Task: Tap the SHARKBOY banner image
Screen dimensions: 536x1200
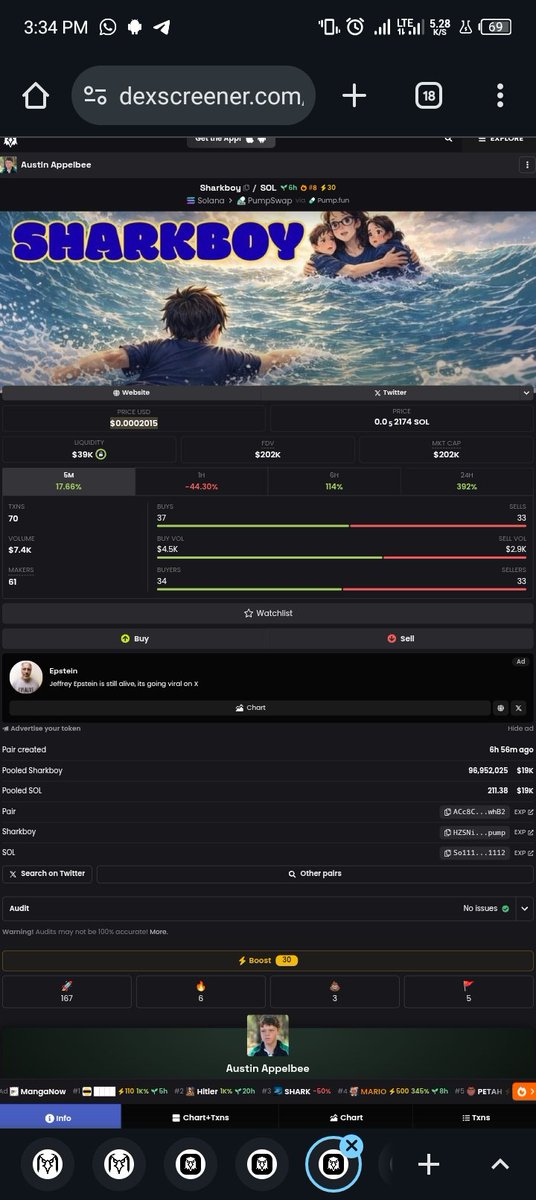Action: [268, 298]
